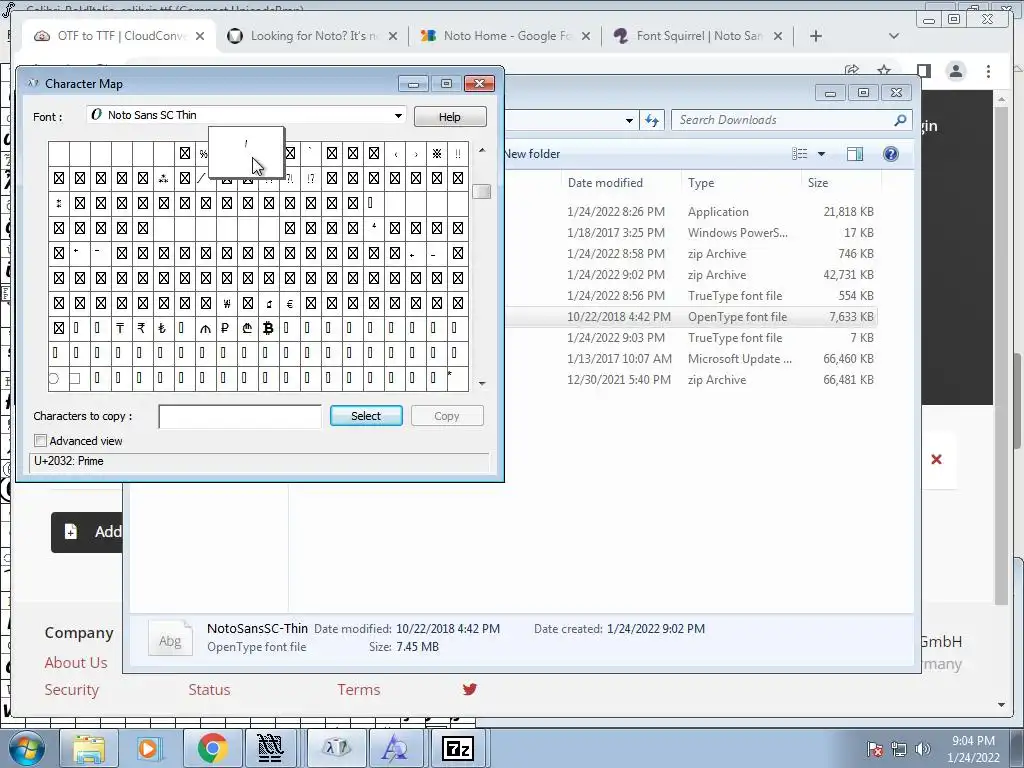Click the Add file button on CloudConvert
This screenshot has width=1024, height=768.
tap(88, 532)
